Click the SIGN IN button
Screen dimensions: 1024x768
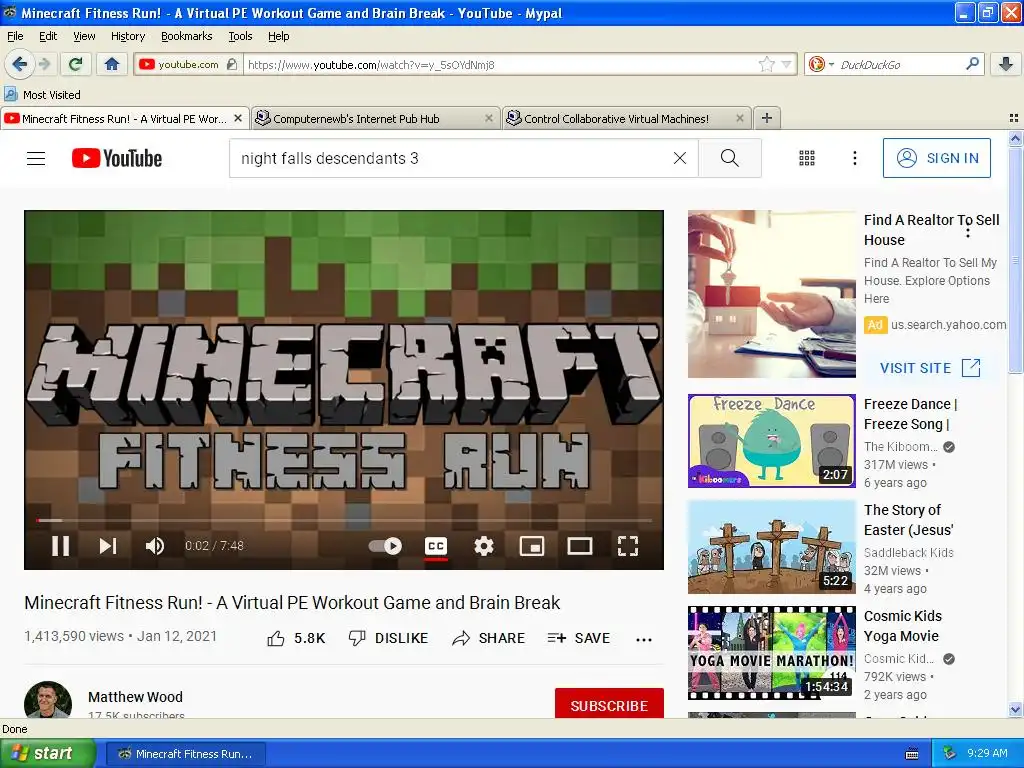coord(936,158)
